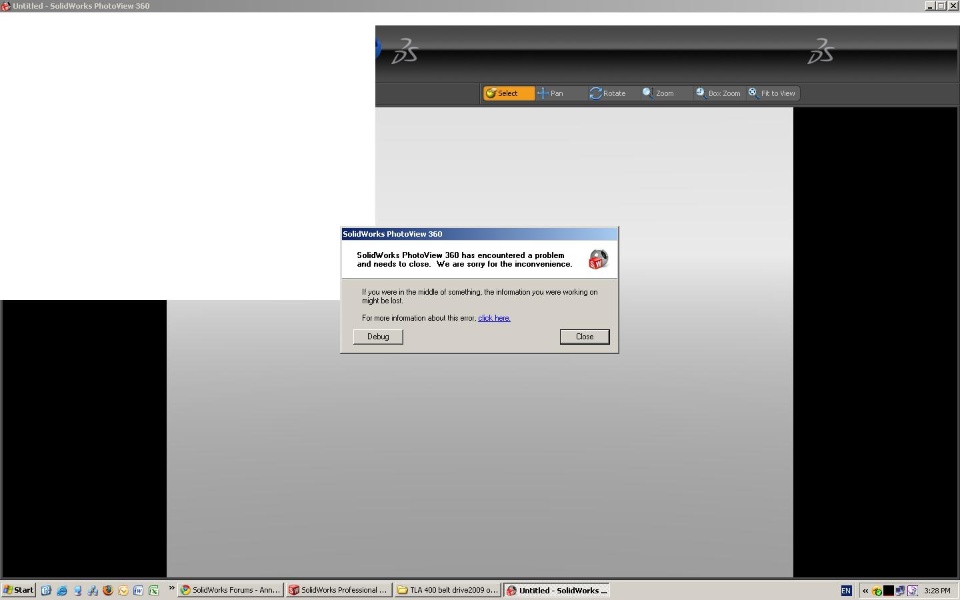The height and width of the screenshot is (600, 960).
Task: Close the PhotoView 360 main window
Action: pyautogui.click(x=953, y=6)
